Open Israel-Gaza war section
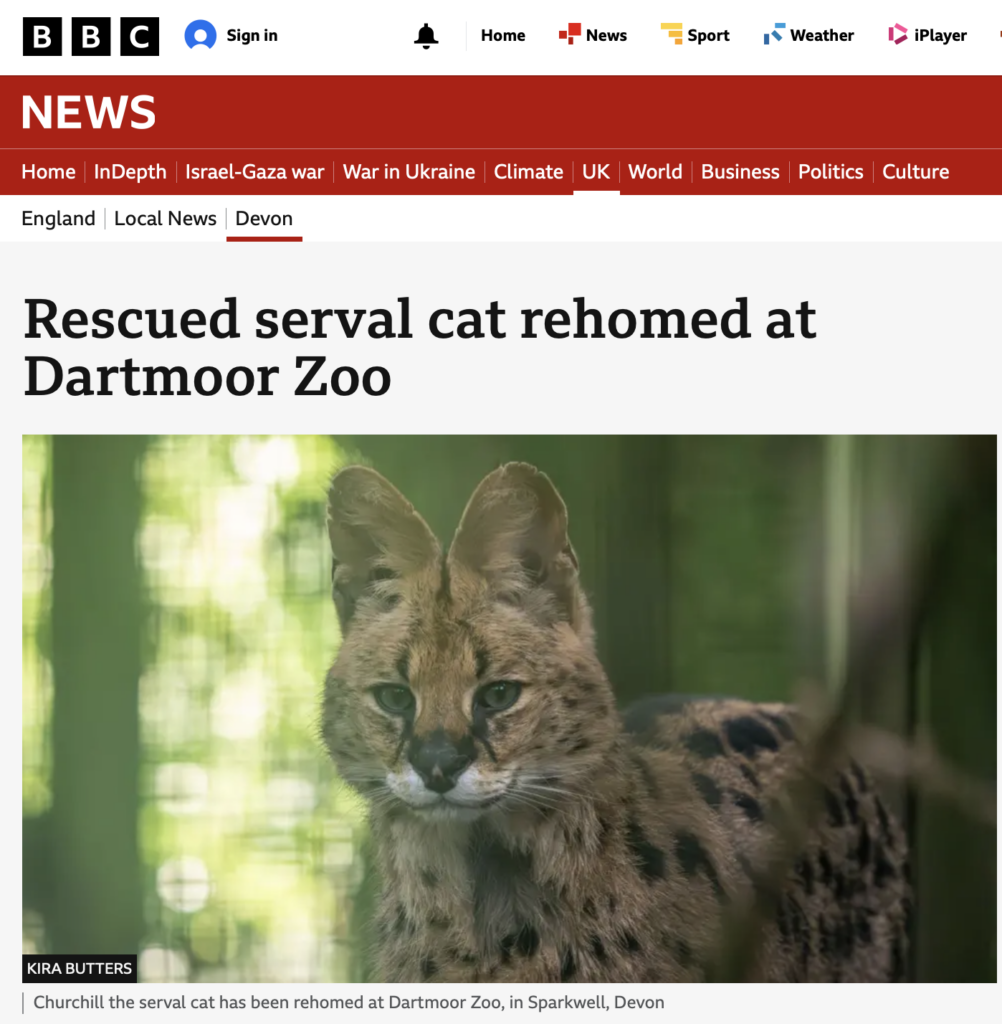Screen dimensions: 1002x1024 point(255,172)
